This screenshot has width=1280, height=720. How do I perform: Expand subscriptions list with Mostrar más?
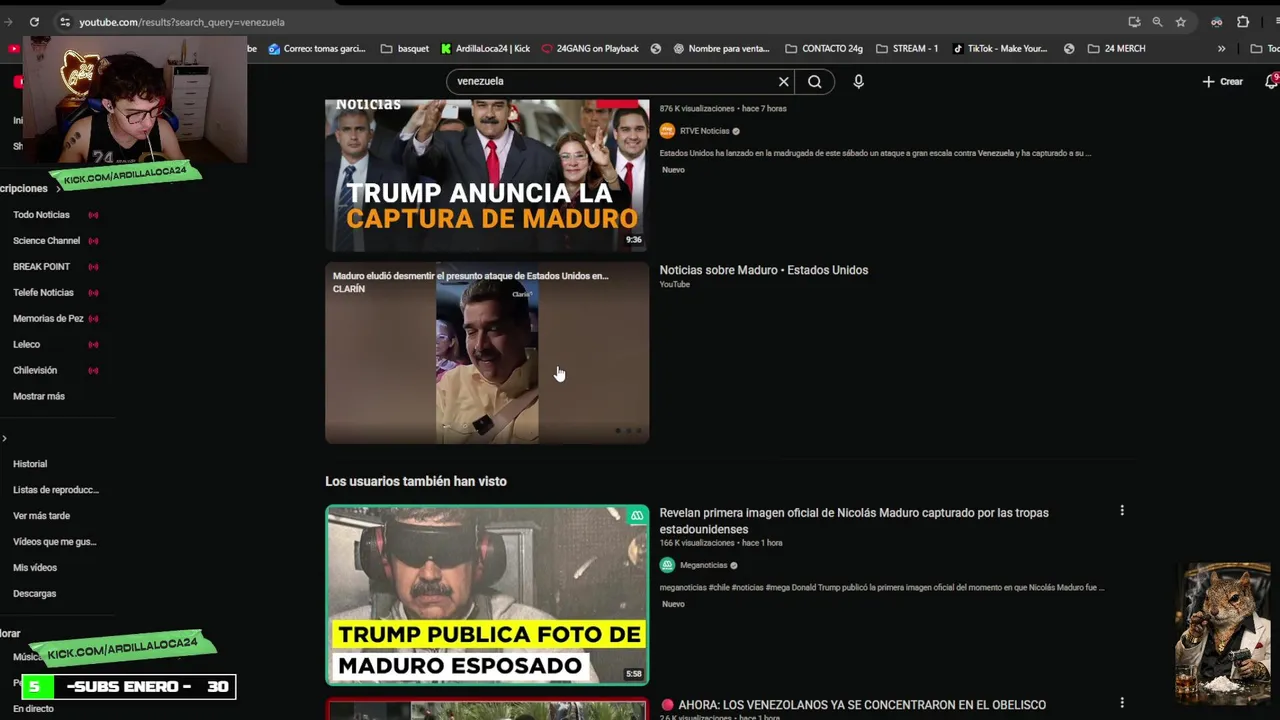click(x=39, y=397)
